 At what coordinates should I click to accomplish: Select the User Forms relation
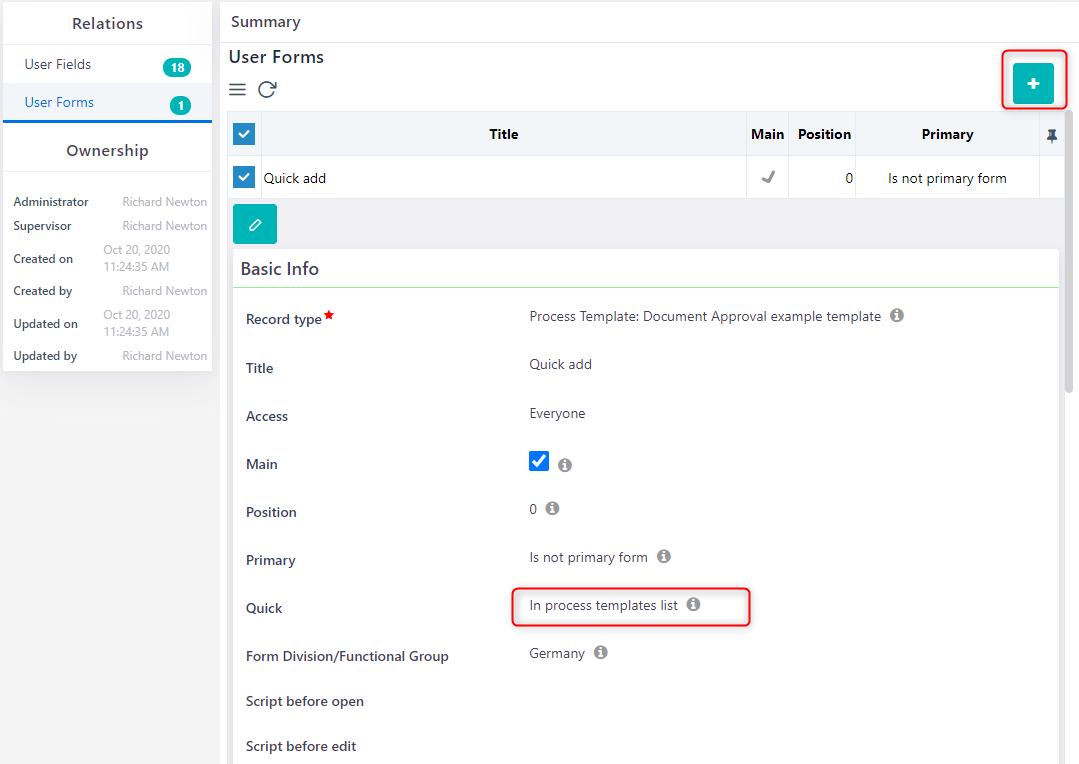click(x=60, y=103)
